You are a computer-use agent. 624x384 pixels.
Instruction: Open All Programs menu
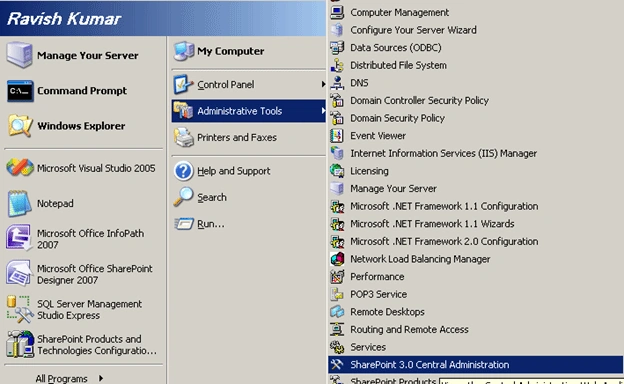point(61,378)
